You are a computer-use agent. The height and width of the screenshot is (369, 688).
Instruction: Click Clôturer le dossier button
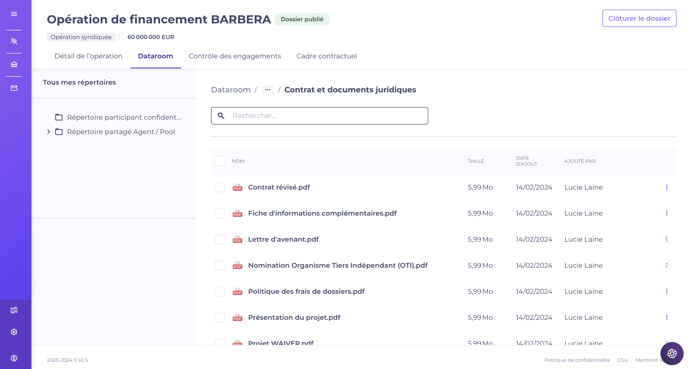(639, 18)
